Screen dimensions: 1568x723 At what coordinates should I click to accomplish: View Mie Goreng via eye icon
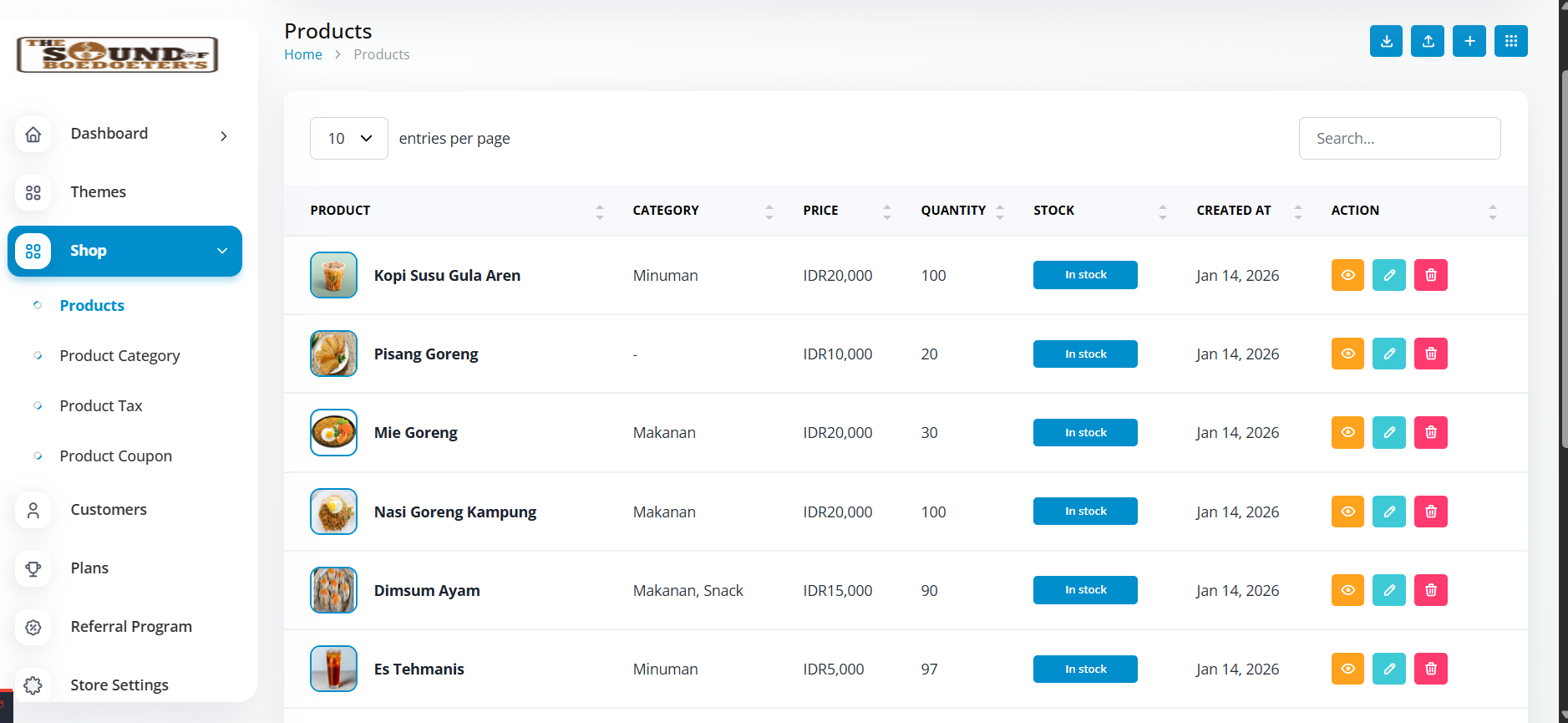pyautogui.click(x=1347, y=432)
